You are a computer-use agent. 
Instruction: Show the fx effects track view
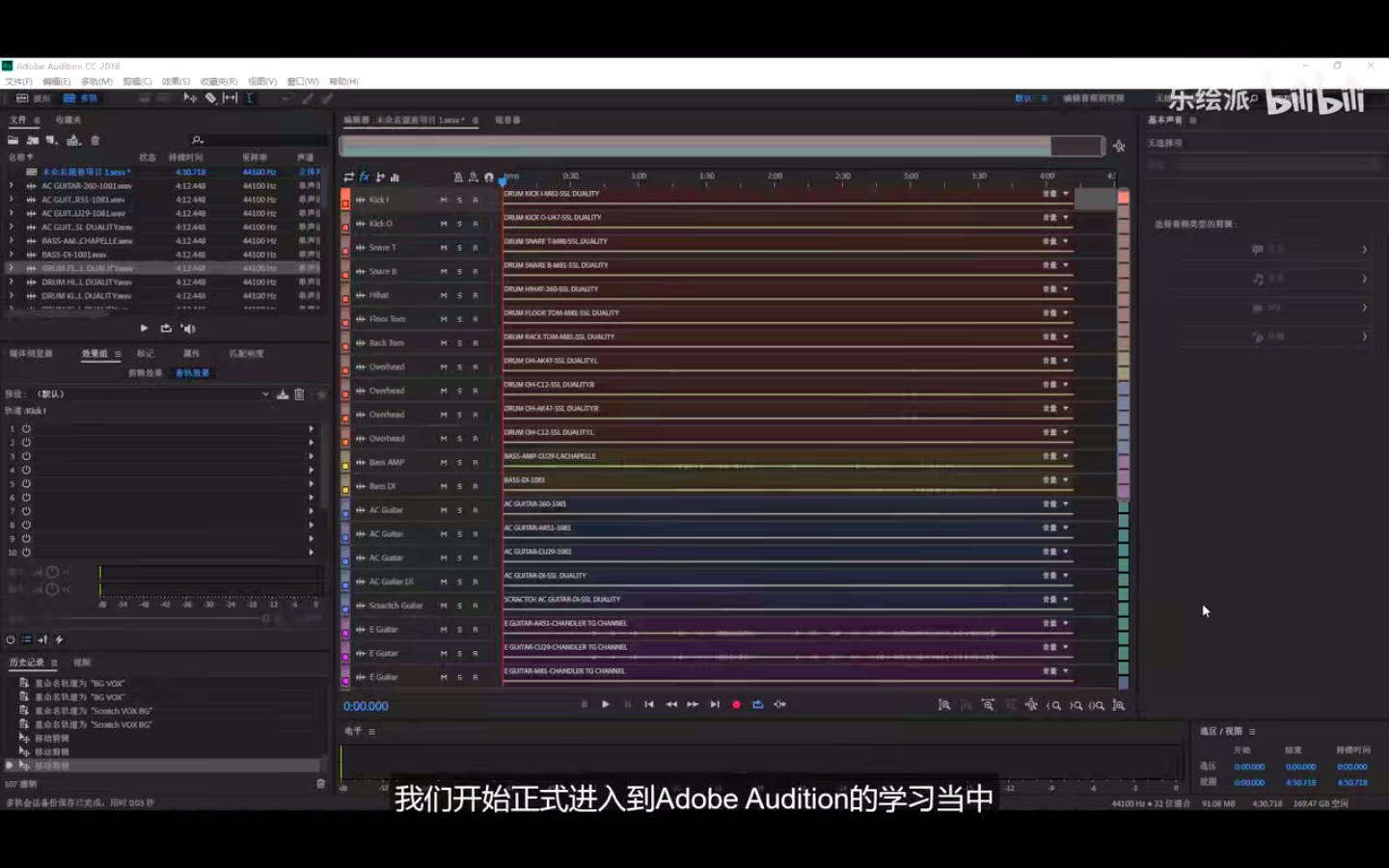click(365, 177)
